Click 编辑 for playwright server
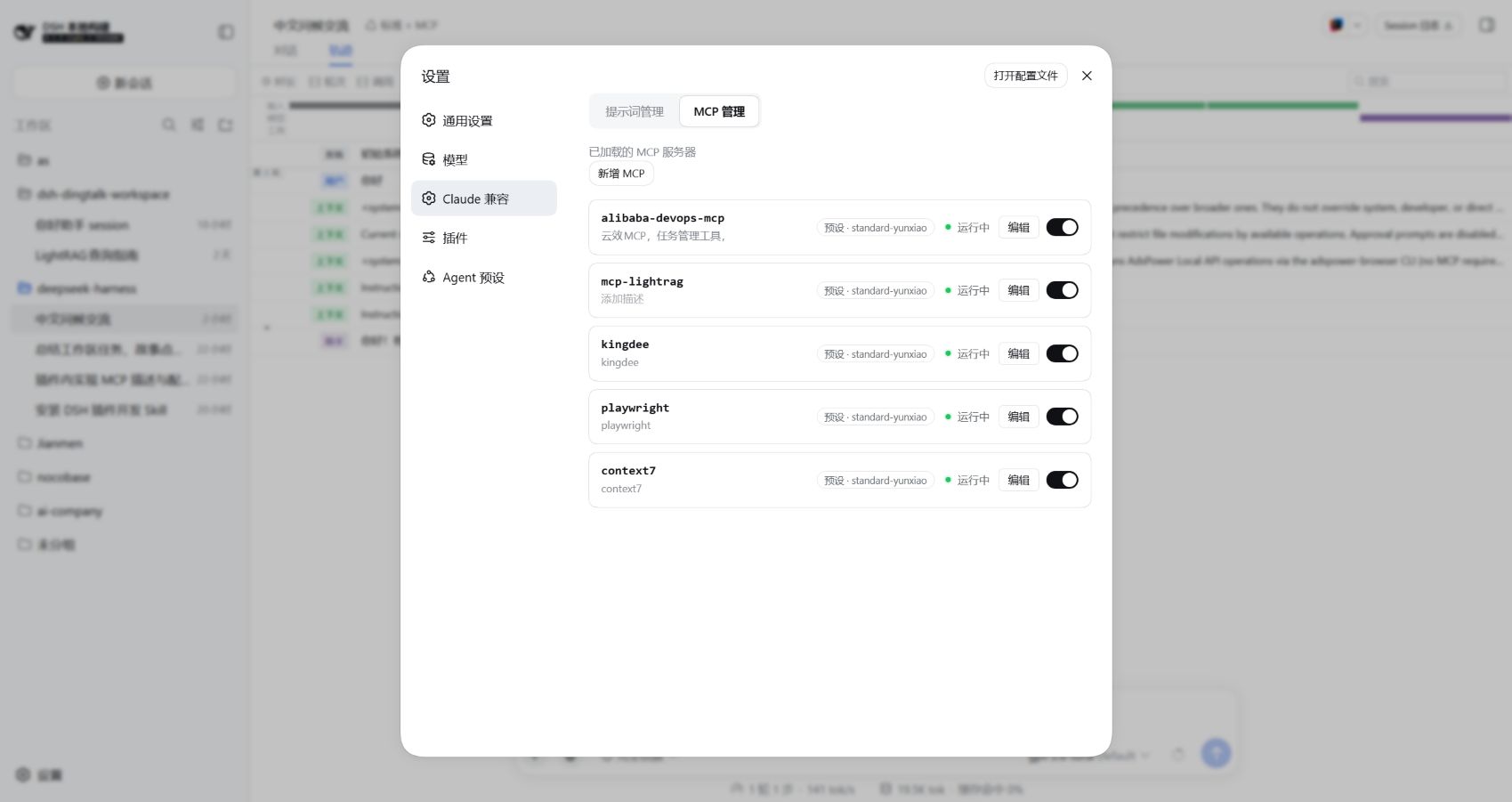Viewport: 1512px width, 802px height. tap(1018, 417)
